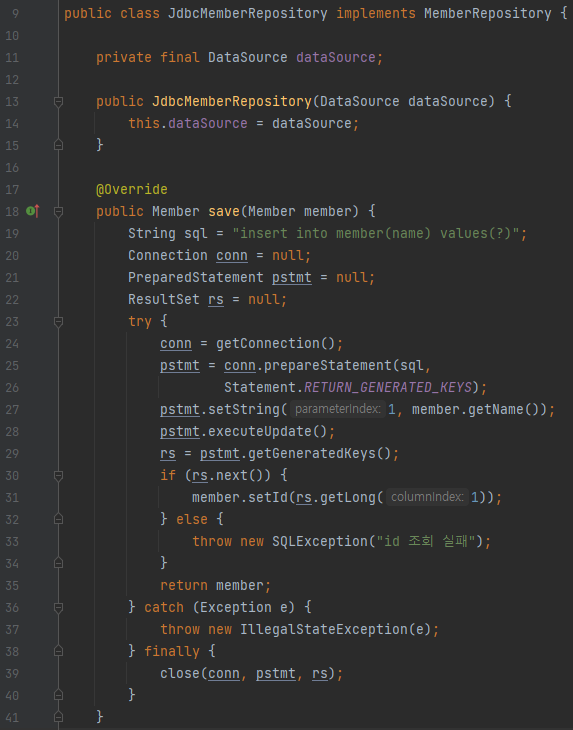This screenshot has width=573, height=730.
Task: Collapse the try block fold marker on line 23
Action: pyautogui.click(x=58, y=322)
